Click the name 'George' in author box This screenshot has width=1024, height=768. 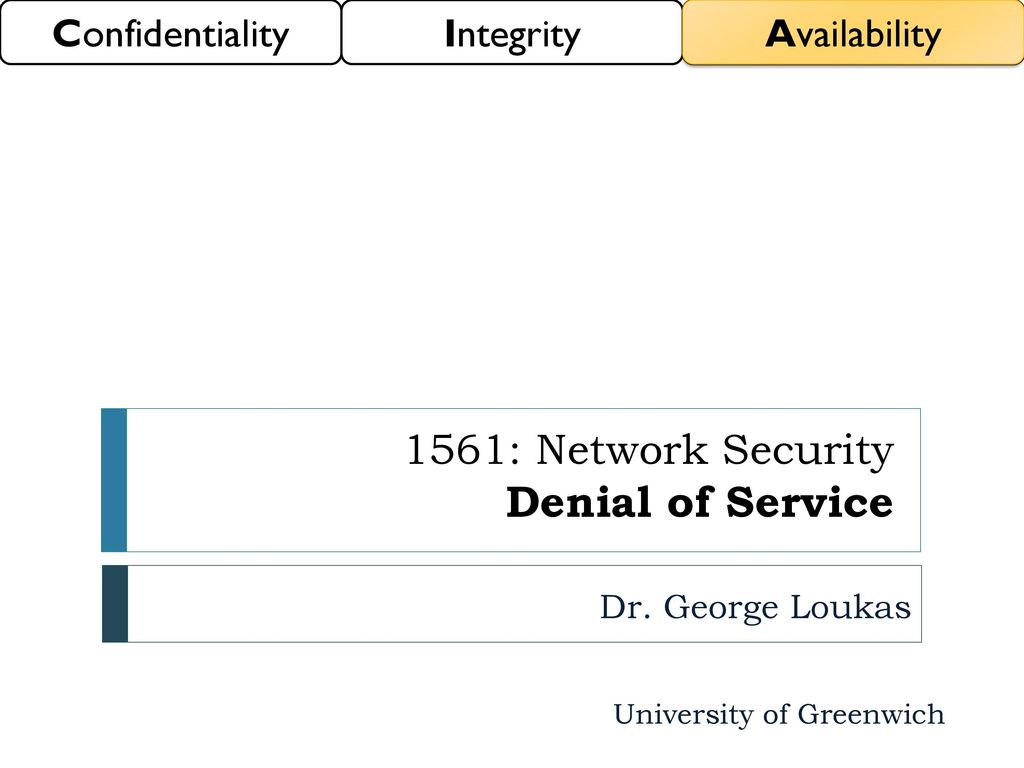721,609
